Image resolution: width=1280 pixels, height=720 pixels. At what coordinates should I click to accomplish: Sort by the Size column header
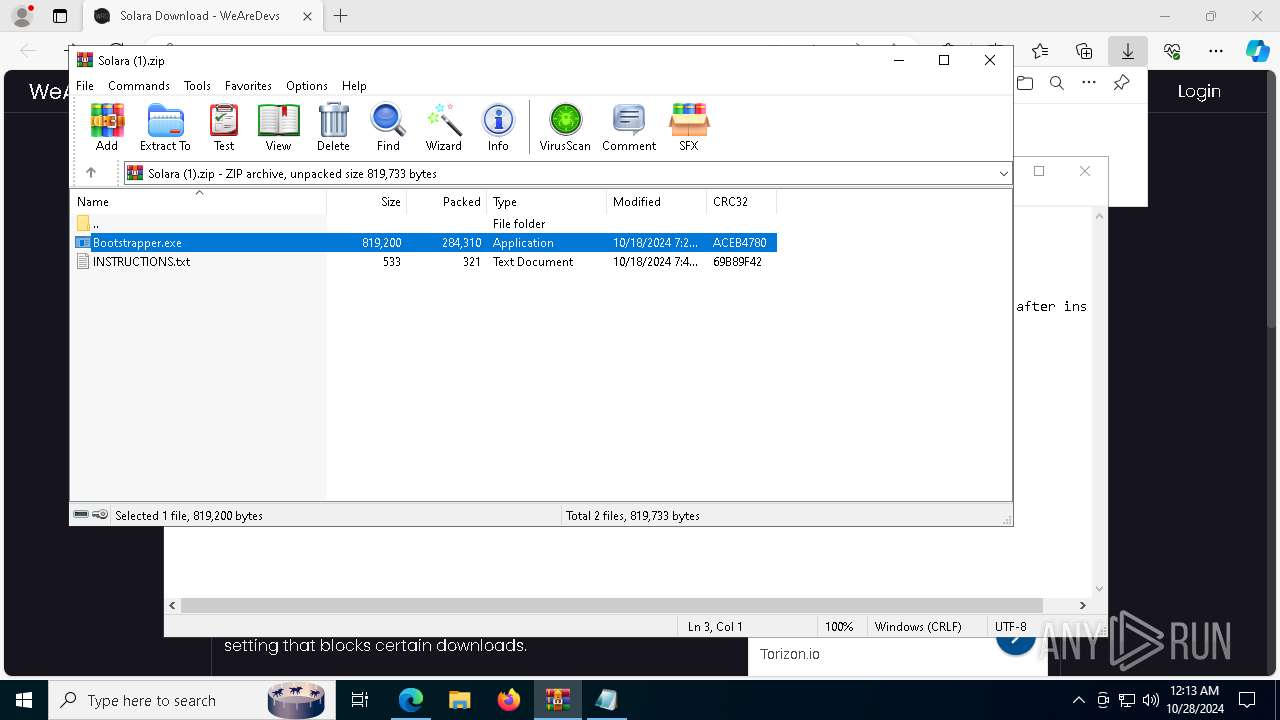367,202
